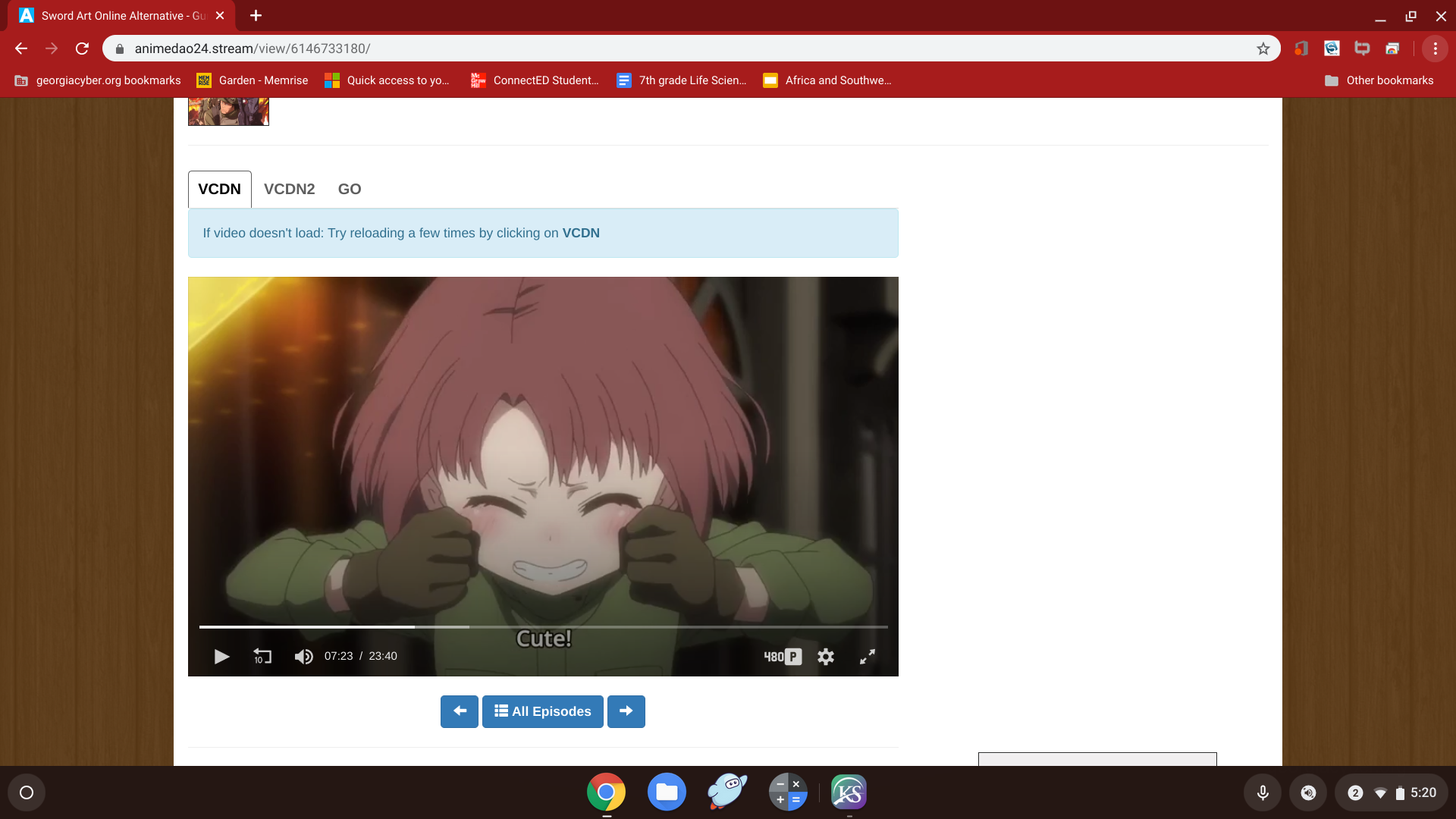Enter fullscreen video mode
The width and height of the screenshot is (1456, 819).
pyautogui.click(x=868, y=657)
